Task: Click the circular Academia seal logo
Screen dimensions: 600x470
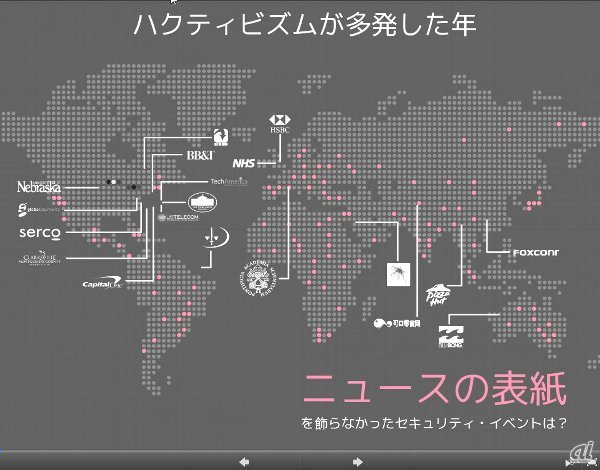Action: click(x=259, y=278)
